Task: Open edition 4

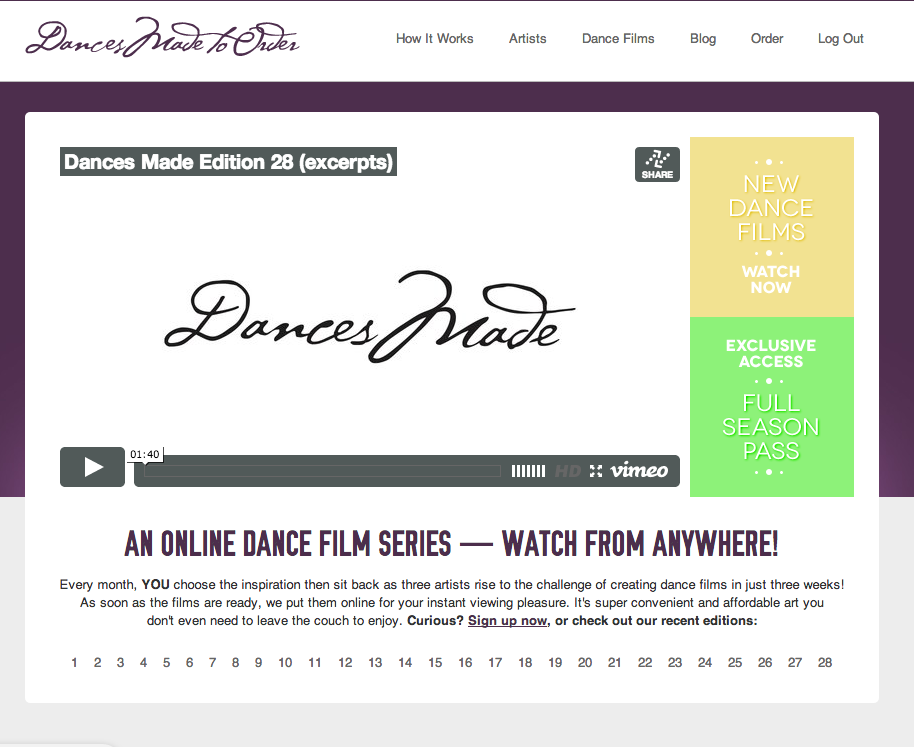Action: click(x=143, y=663)
